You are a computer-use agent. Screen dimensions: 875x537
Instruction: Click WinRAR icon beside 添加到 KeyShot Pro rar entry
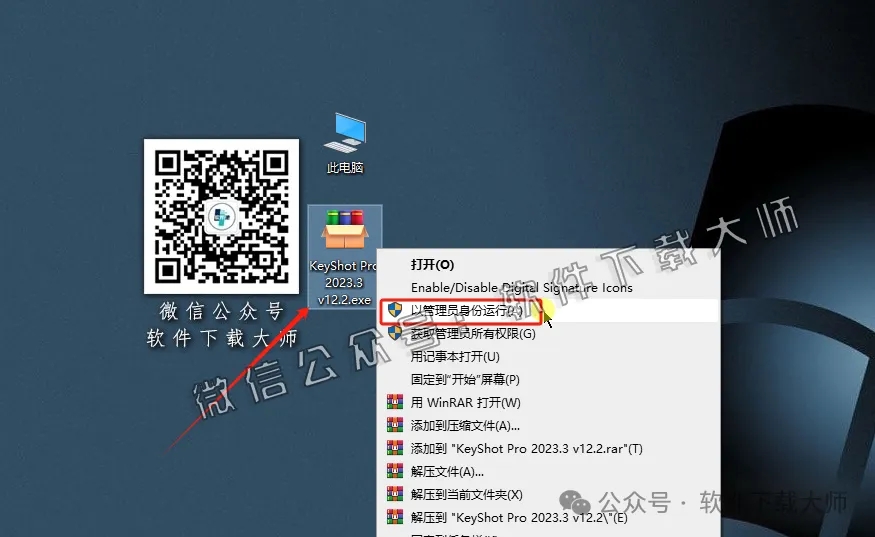[395, 448]
